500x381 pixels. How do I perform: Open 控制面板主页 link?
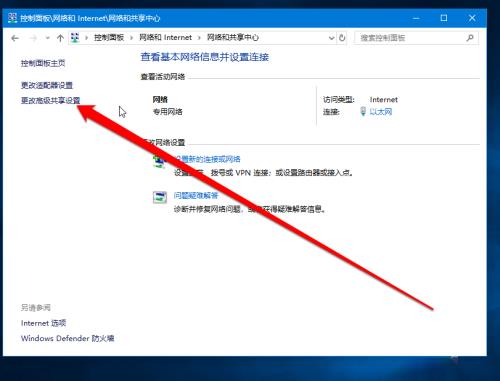(43, 63)
